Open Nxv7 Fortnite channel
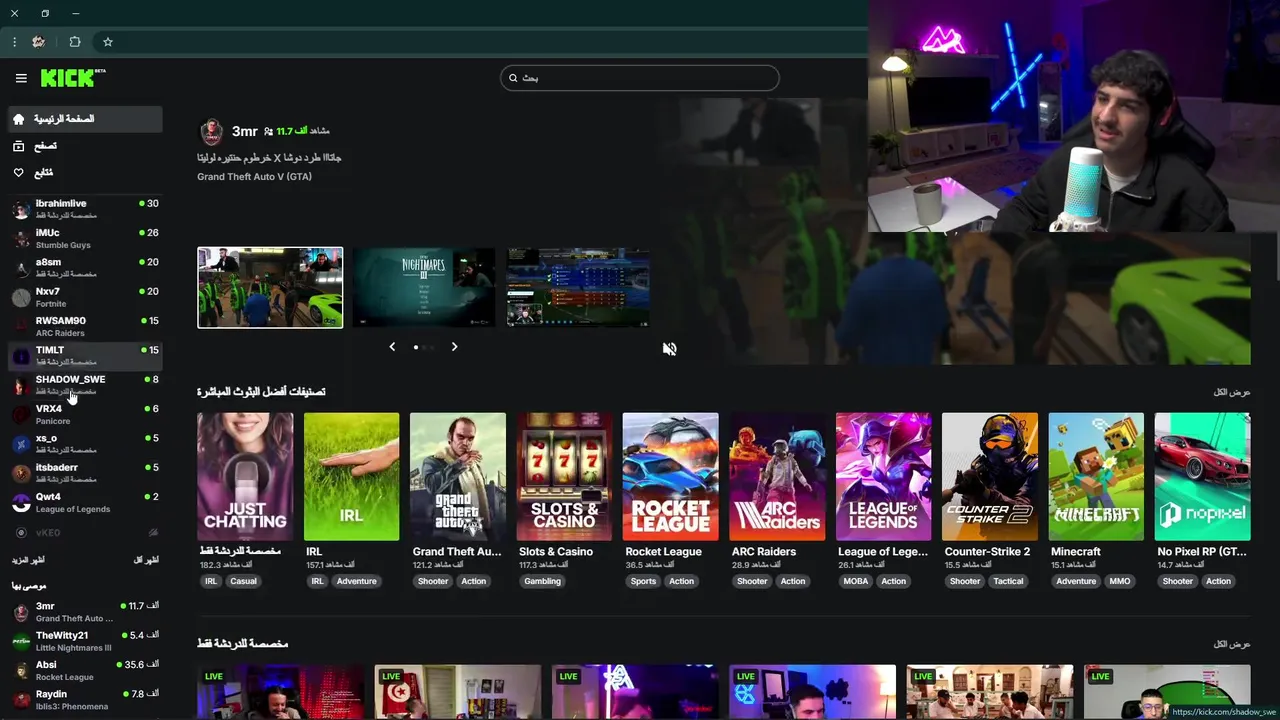1280x720 pixels. click(85, 297)
